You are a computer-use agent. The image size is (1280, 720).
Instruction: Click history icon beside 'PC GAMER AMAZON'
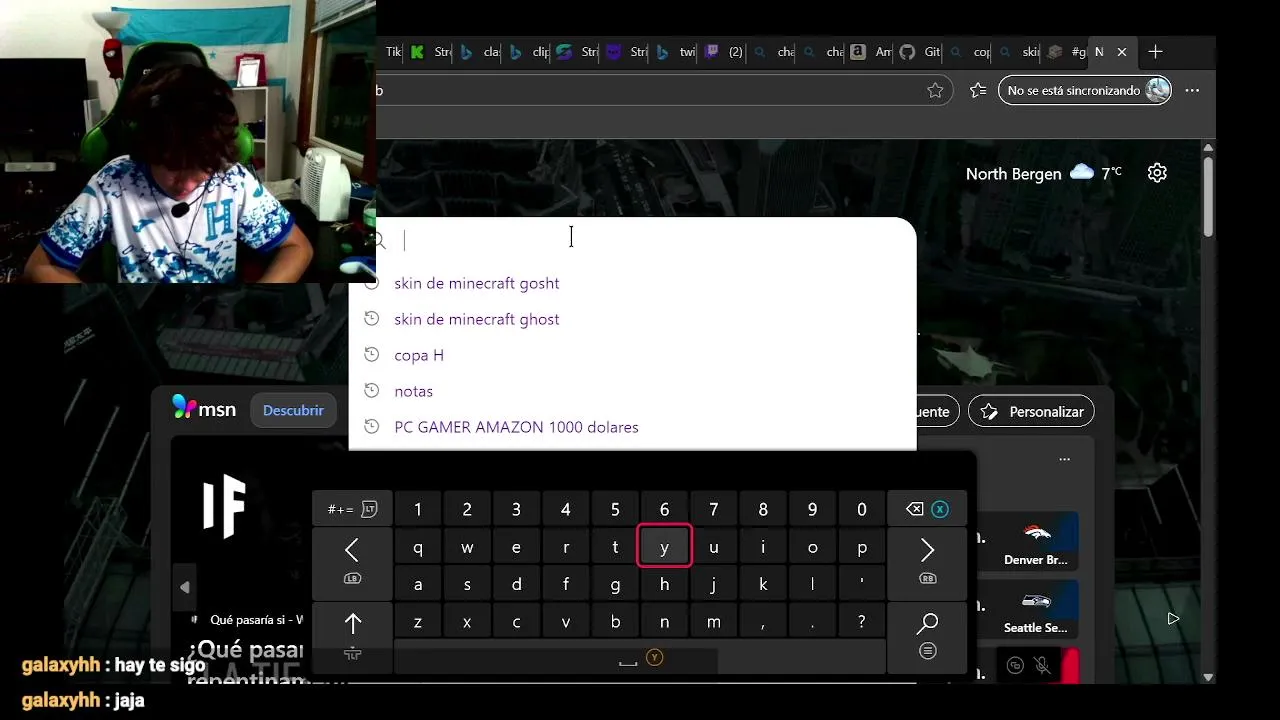pyautogui.click(x=371, y=427)
